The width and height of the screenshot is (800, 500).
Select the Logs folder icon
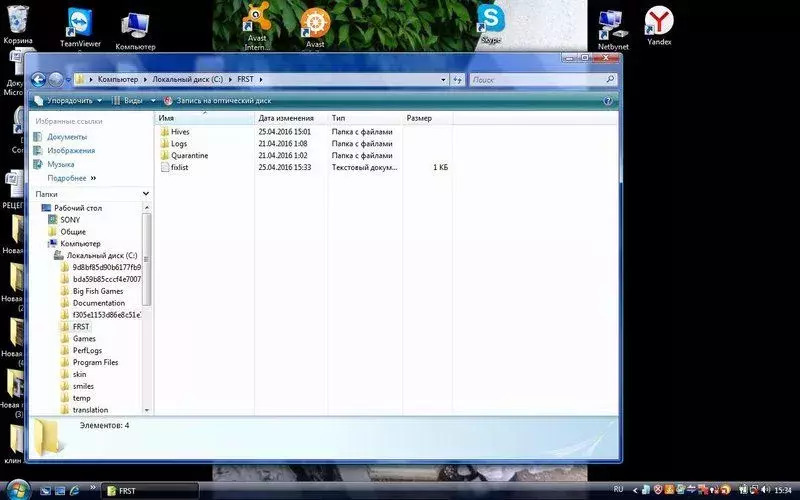[164, 143]
